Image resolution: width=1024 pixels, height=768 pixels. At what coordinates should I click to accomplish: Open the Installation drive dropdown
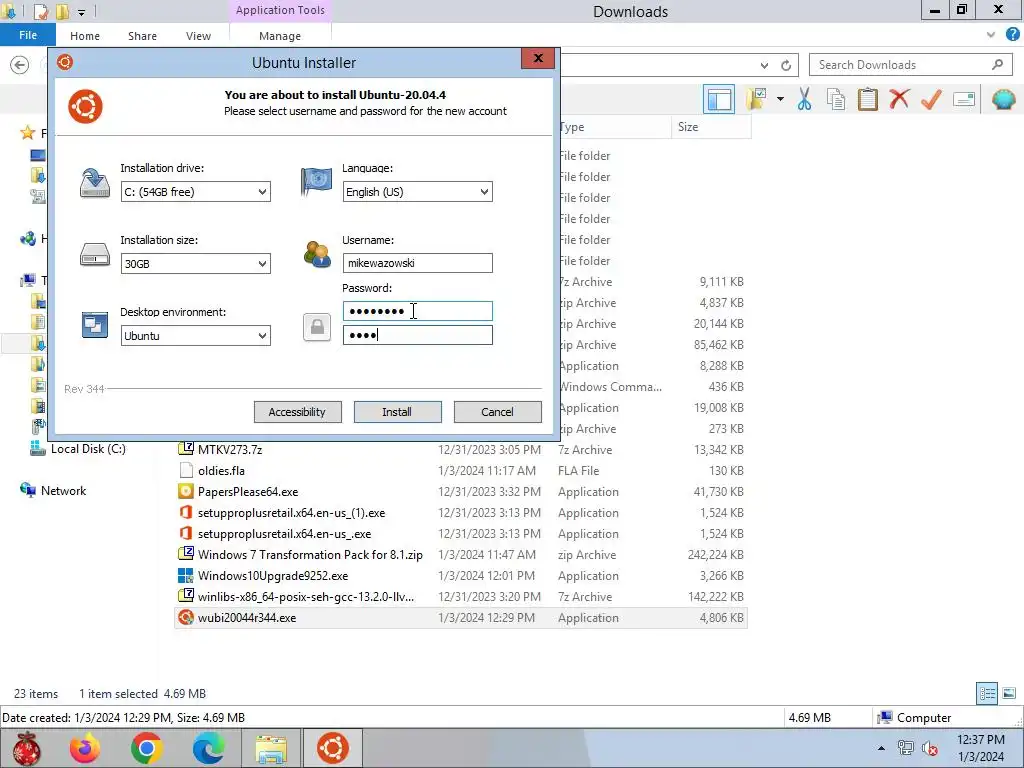click(x=195, y=192)
